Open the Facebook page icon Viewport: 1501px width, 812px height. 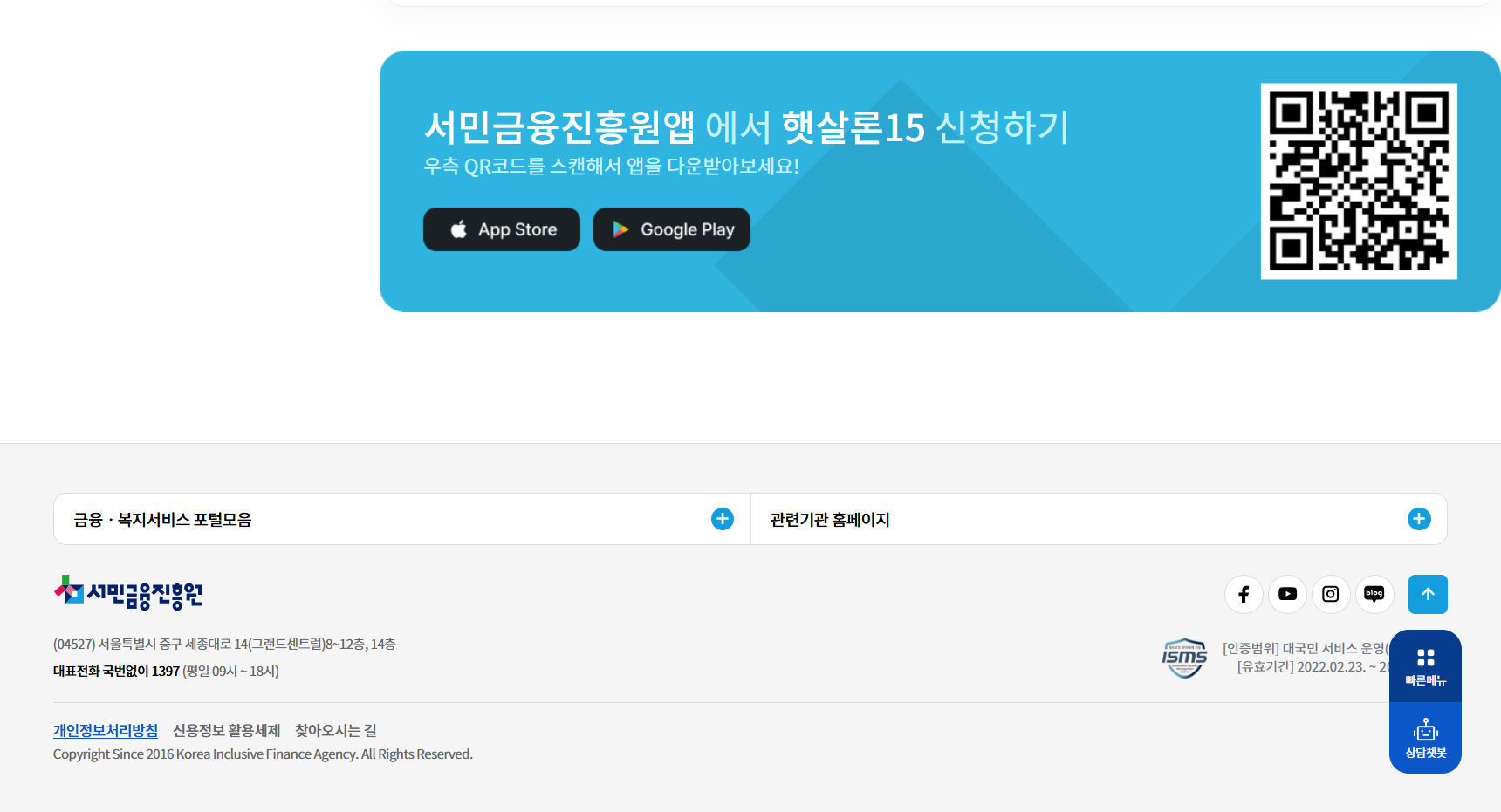[1244, 594]
